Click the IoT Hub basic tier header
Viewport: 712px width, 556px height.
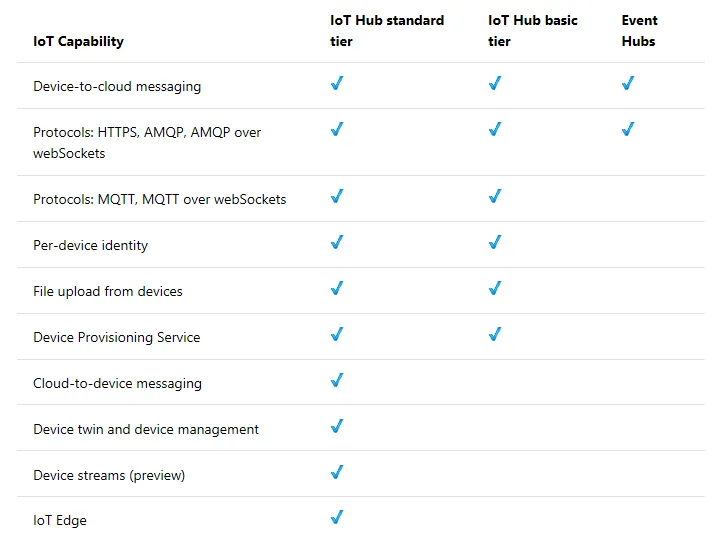pos(532,31)
